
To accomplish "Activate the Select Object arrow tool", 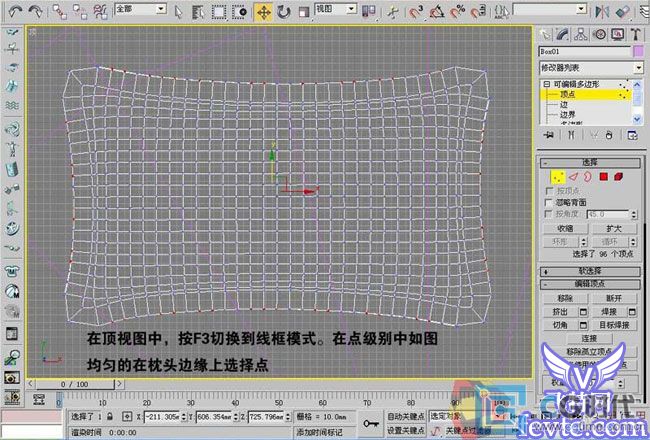I will [179, 12].
